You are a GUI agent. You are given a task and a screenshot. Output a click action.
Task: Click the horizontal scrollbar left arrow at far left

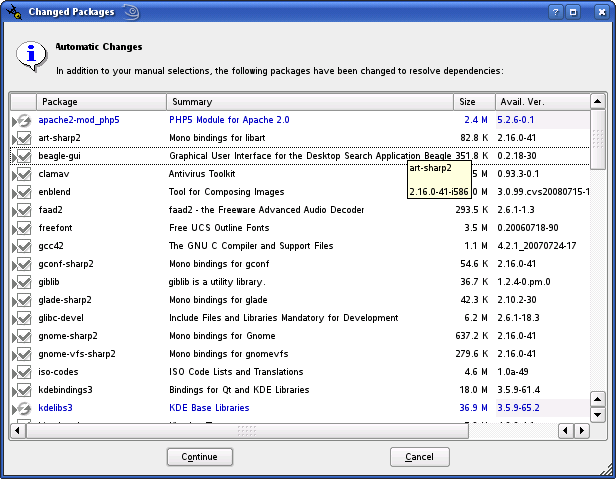point(17,431)
